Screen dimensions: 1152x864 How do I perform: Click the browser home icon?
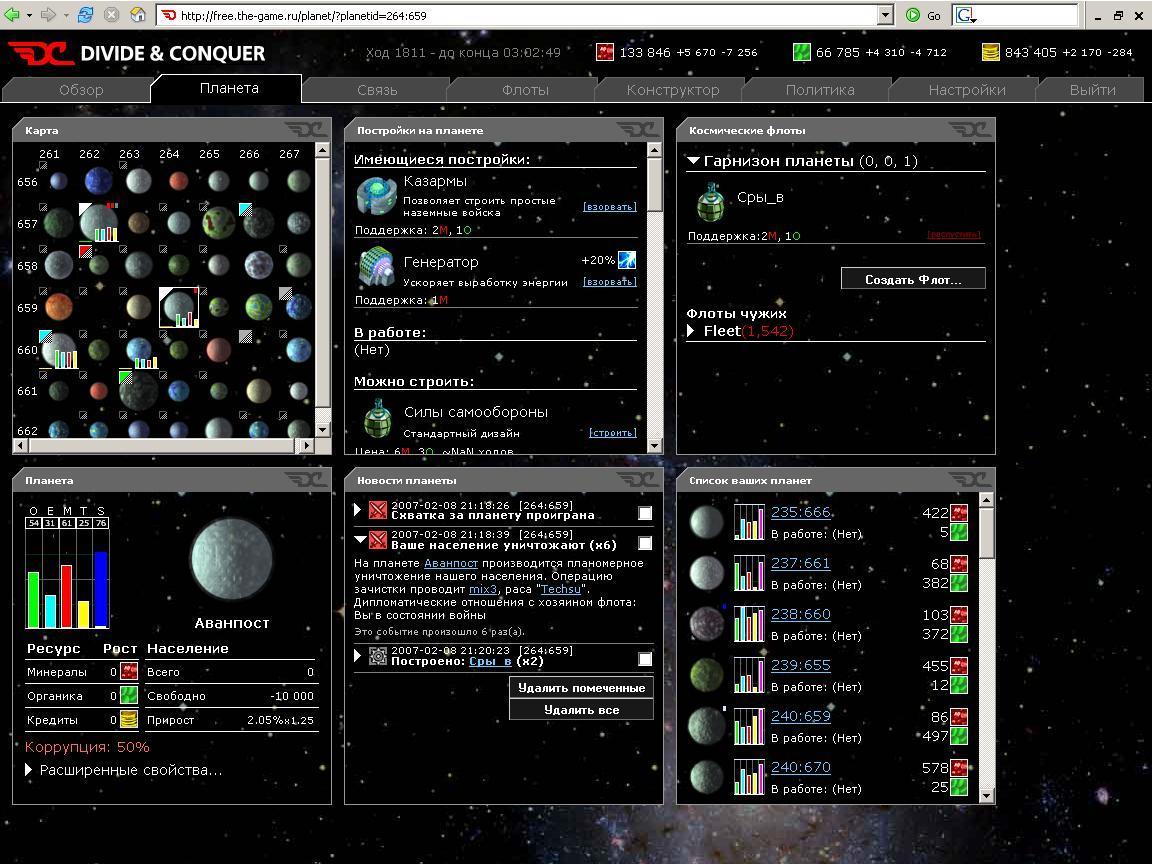coord(138,15)
